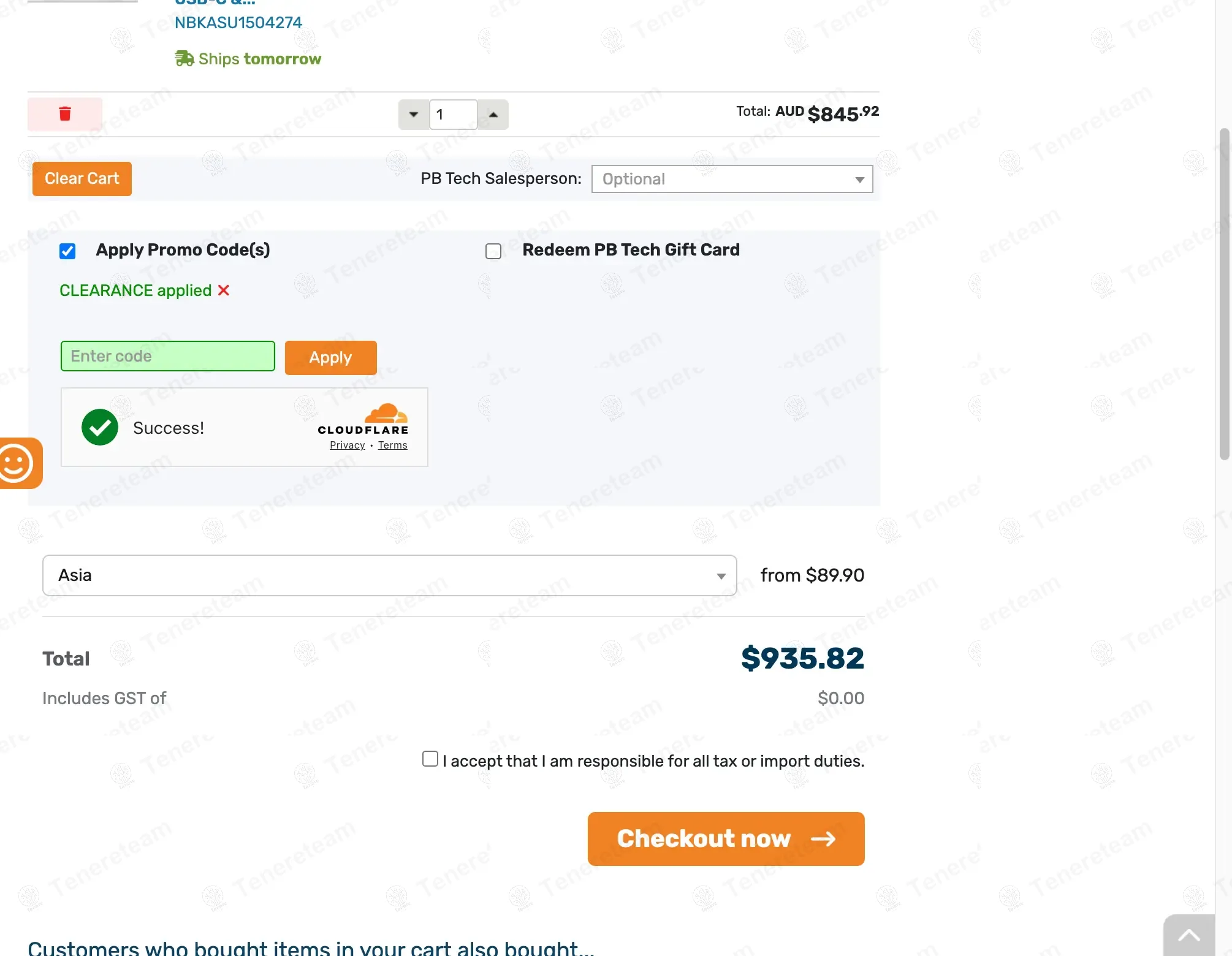
Task: Decrease quantity with the down arrow
Action: pyautogui.click(x=414, y=115)
